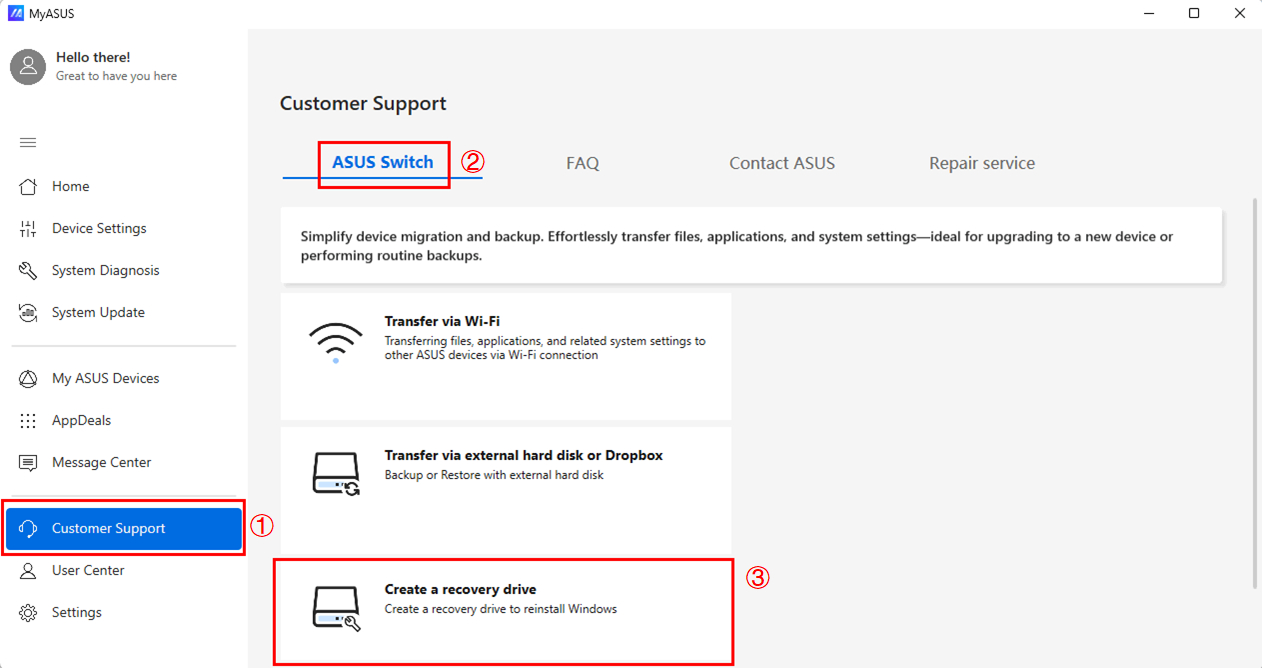Open Device Settings sliders icon
Viewport: 1262px width, 668px height.
tap(28, 229)
